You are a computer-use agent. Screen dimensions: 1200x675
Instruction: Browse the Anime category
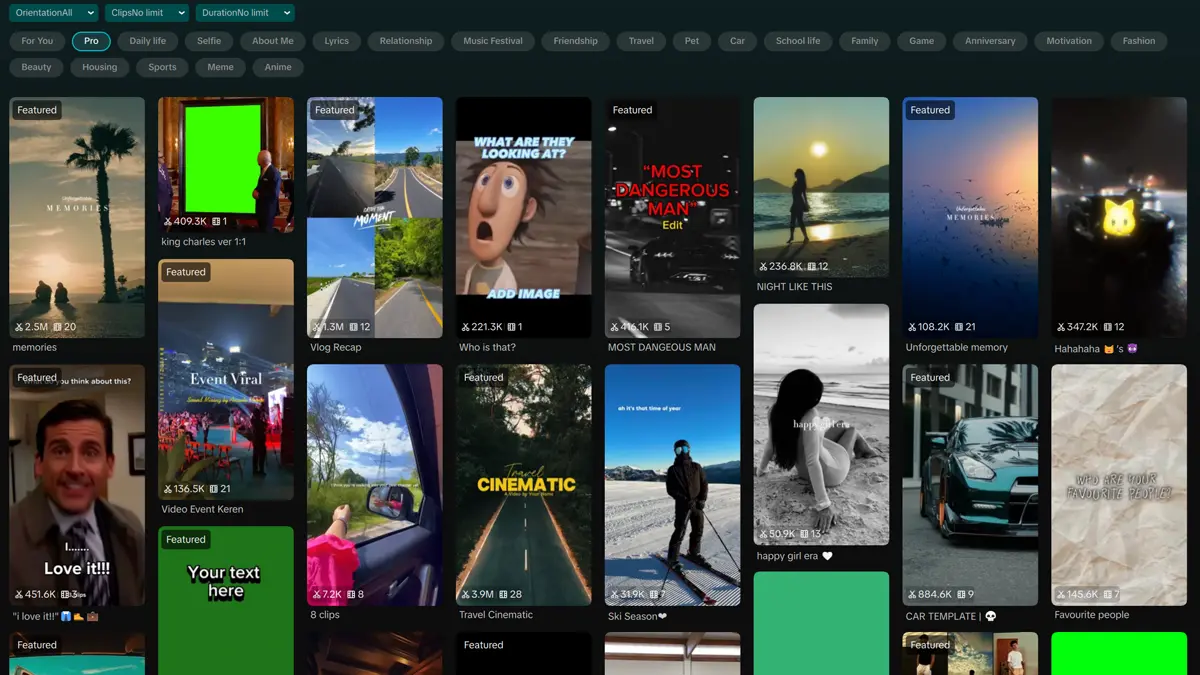278,67
